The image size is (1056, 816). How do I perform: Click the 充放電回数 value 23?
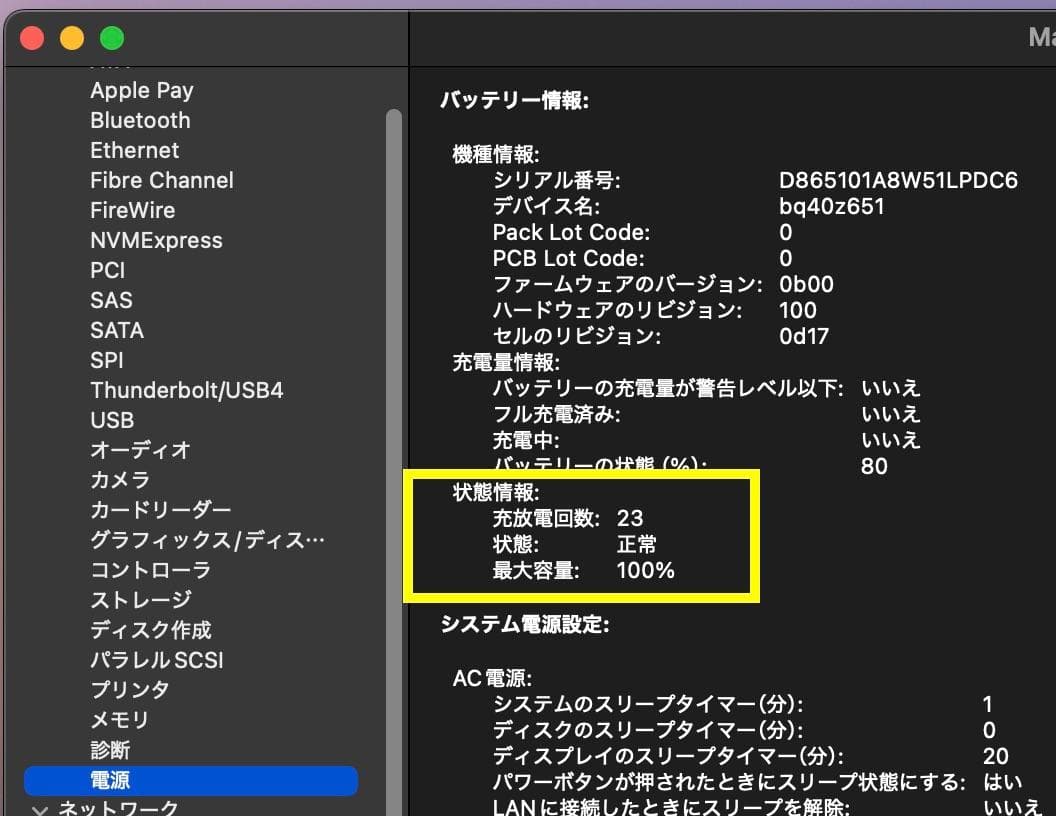coord(630,518)
